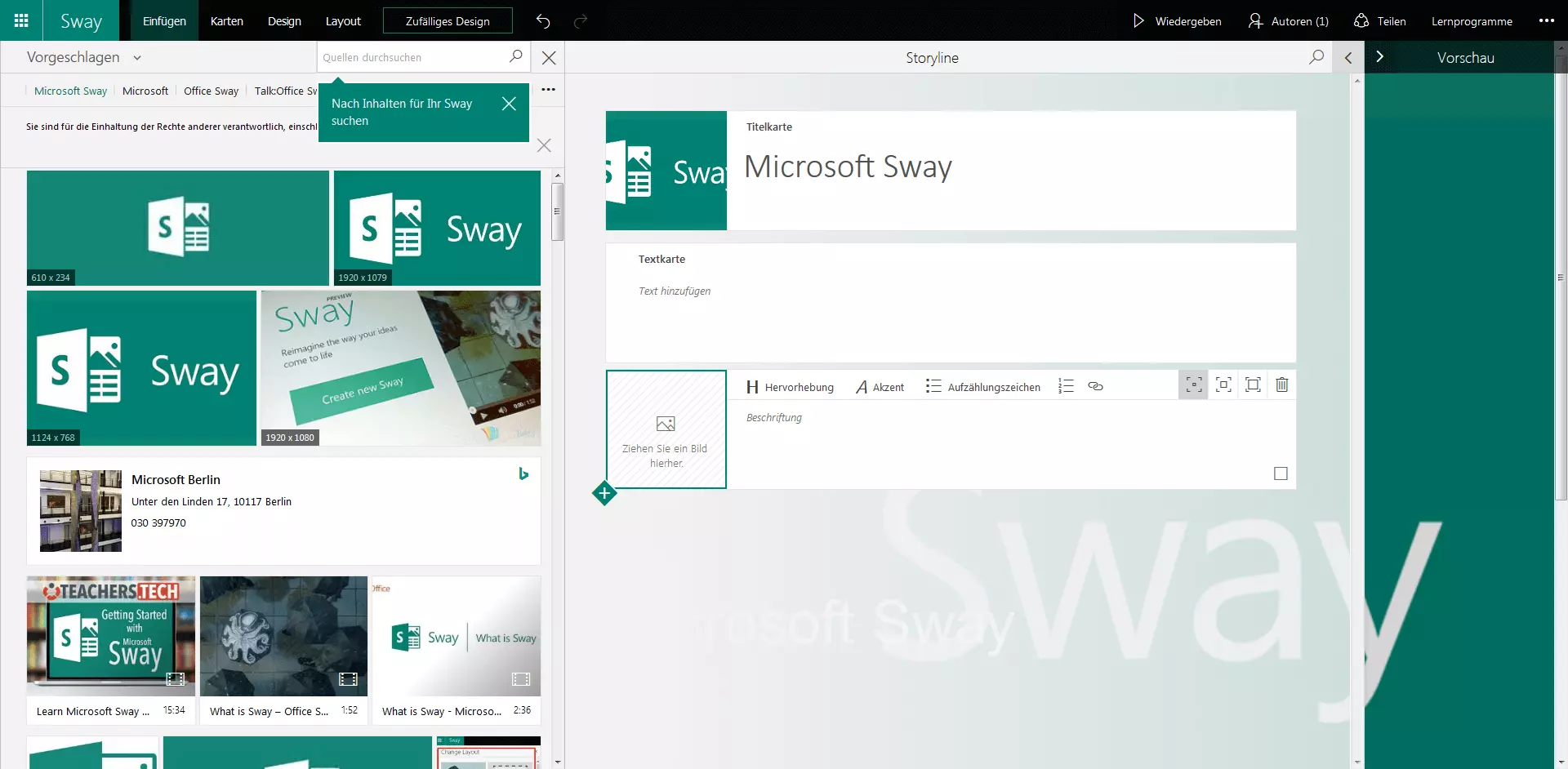
Task: Select the image card checkbox
Action: 1281,473
